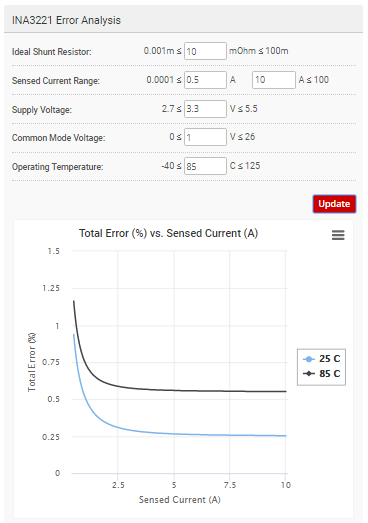Click the red Update button
The image size is (368, 523).
pyautogui.click(x=334, y=204)
